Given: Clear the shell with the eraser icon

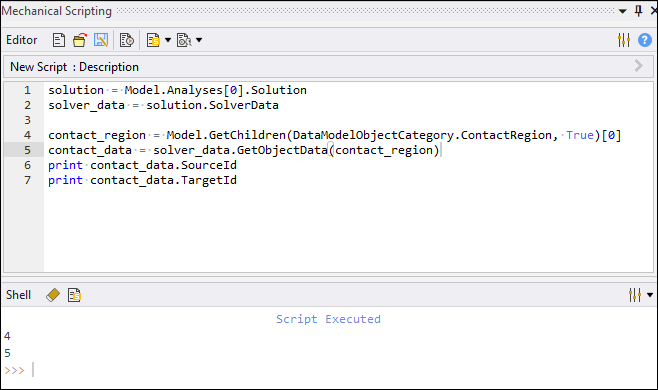Looking at the screenshot, I should point(53,295).
